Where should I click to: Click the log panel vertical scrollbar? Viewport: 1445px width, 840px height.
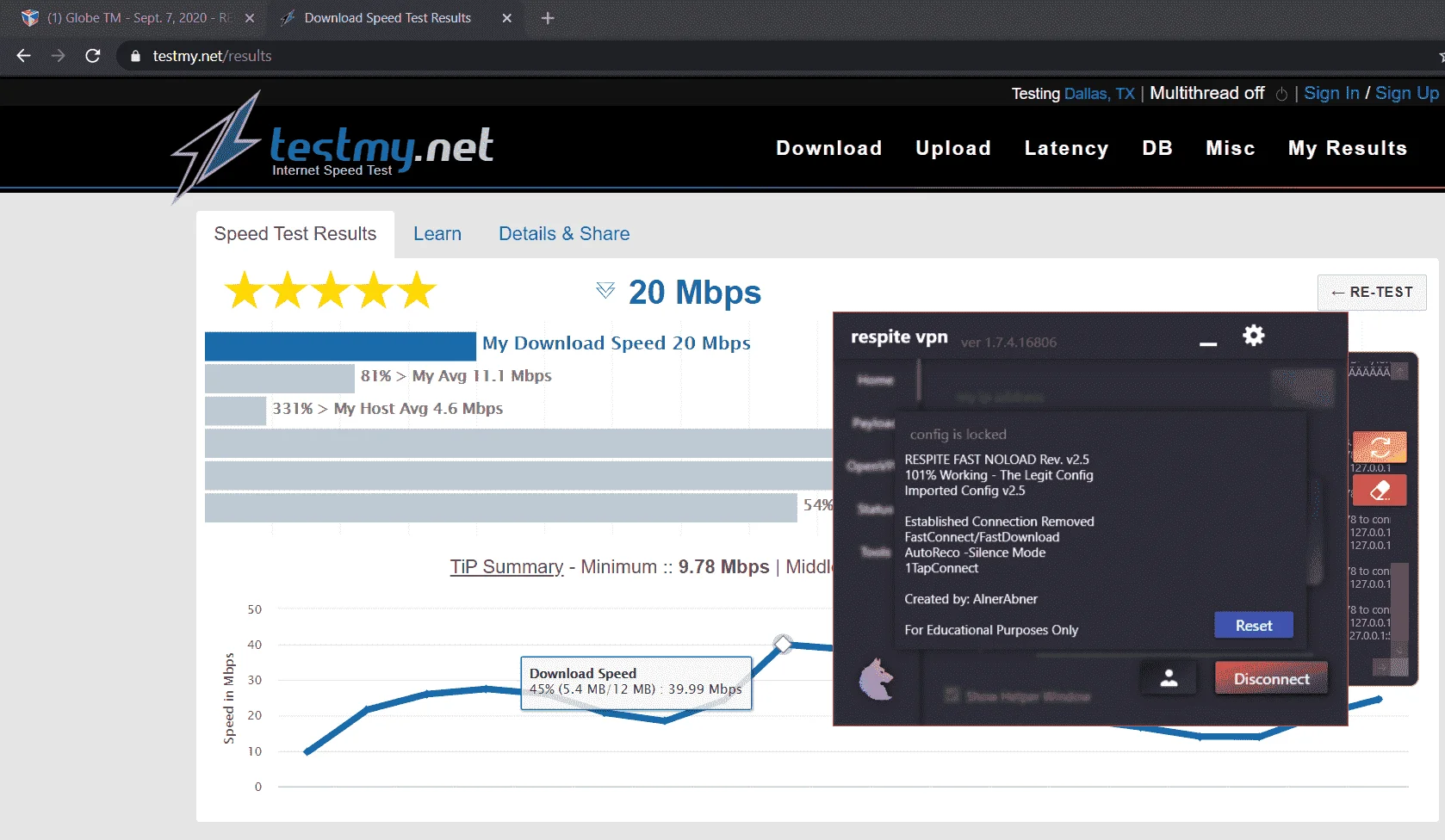(x=1400, y=602)
